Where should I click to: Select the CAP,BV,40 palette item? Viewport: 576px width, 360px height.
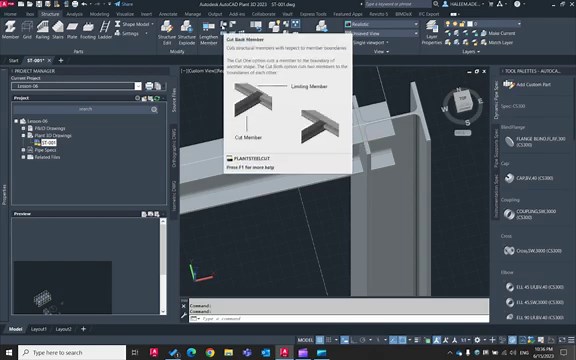(529, 178)
